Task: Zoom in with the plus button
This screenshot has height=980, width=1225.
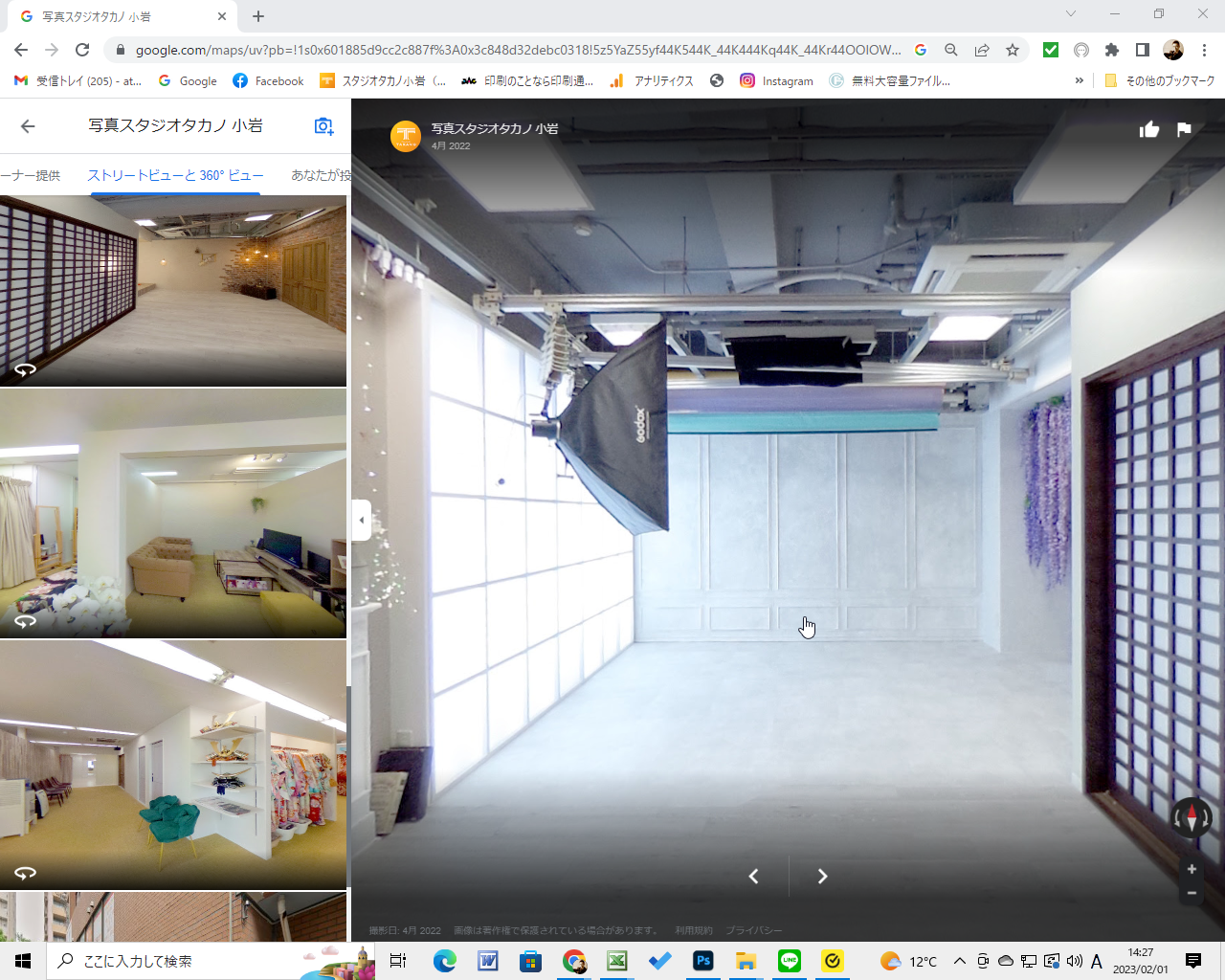Action: (x=1192, y=869)
